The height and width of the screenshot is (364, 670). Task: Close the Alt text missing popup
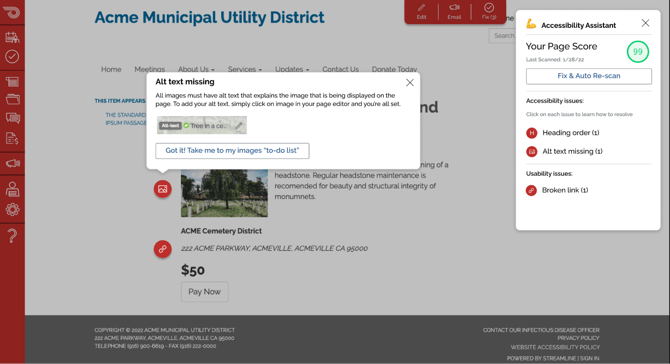coord(410,82)
